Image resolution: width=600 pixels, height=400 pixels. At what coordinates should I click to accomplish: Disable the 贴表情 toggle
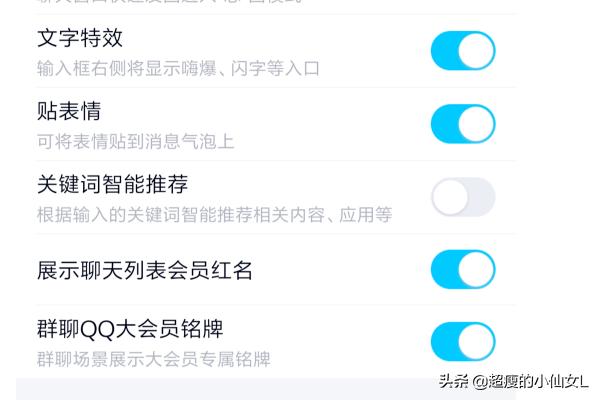[x=463, y=124]
